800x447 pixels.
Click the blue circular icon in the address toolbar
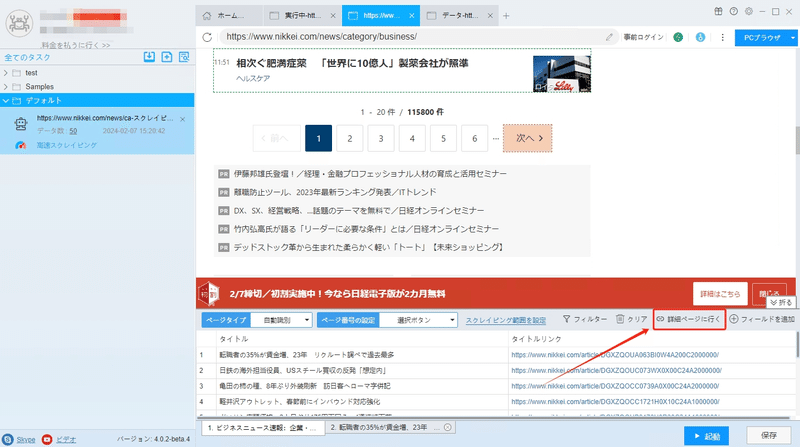pyautogui.click(x=701, y=37)
